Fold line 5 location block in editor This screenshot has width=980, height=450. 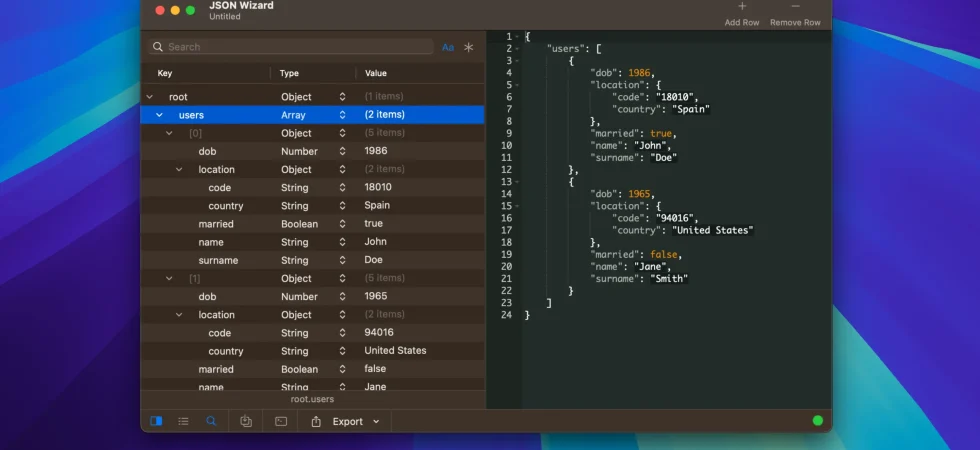(x=518, y=85)
